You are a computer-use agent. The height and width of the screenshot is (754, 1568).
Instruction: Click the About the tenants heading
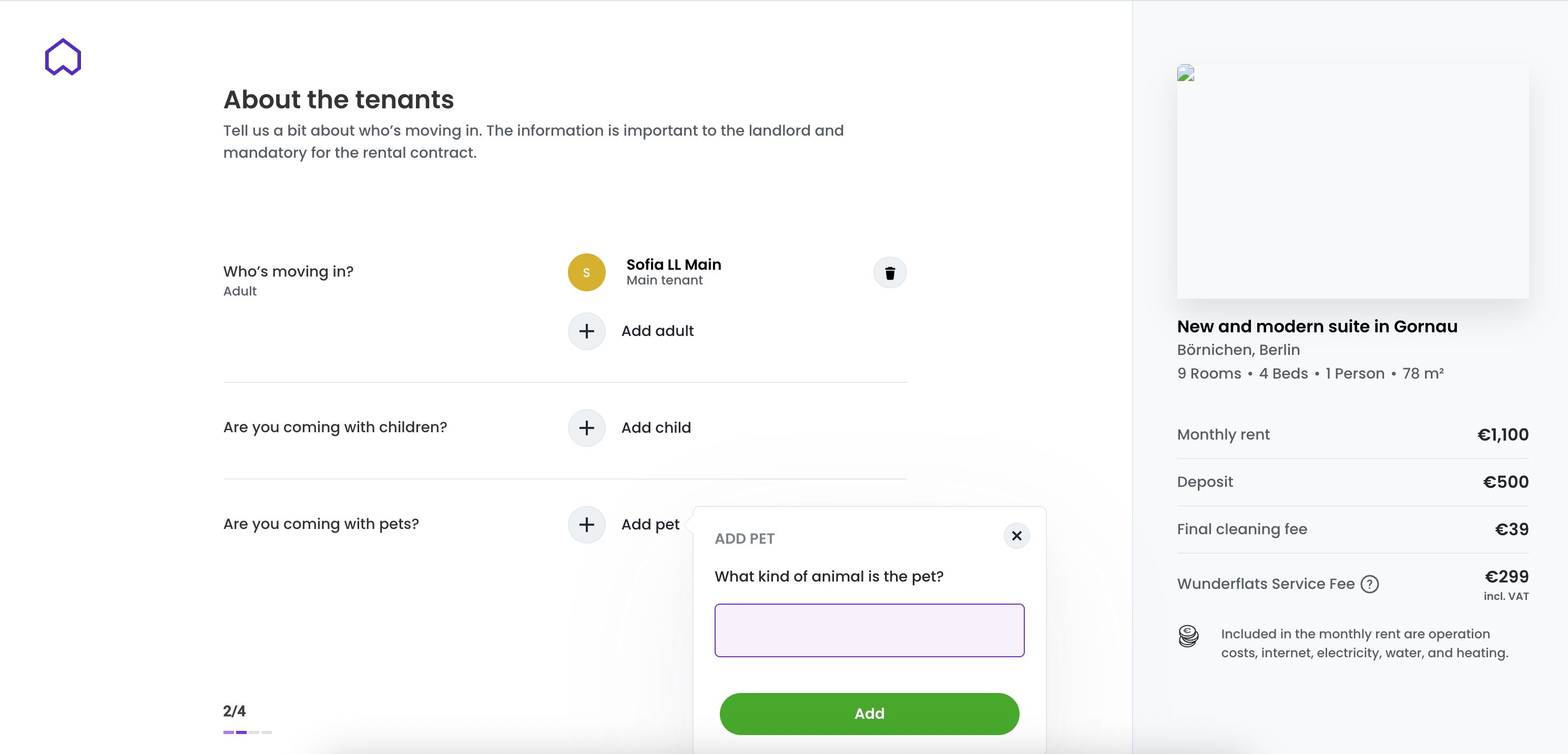coord(339,100)
